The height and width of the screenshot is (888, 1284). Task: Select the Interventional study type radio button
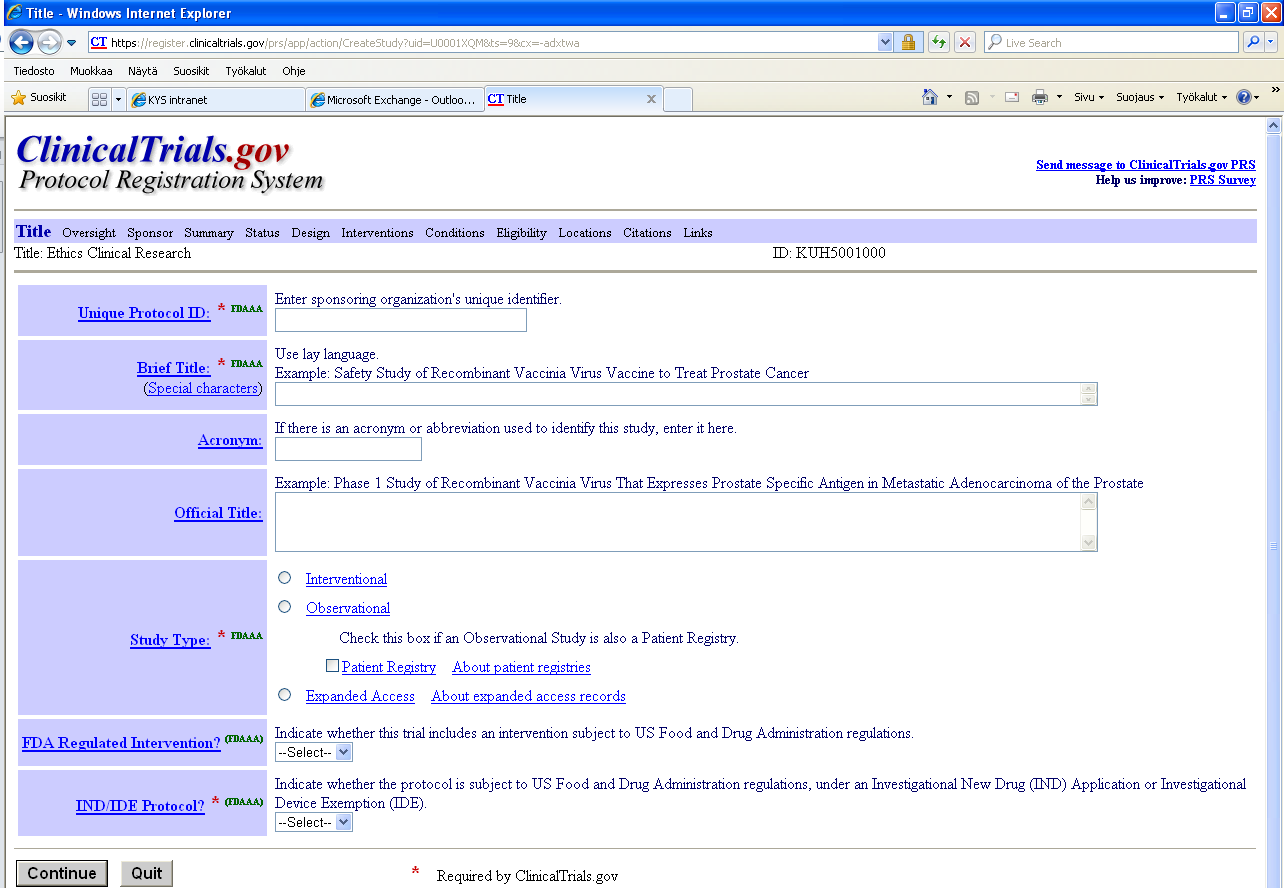[x=285, y=578]
